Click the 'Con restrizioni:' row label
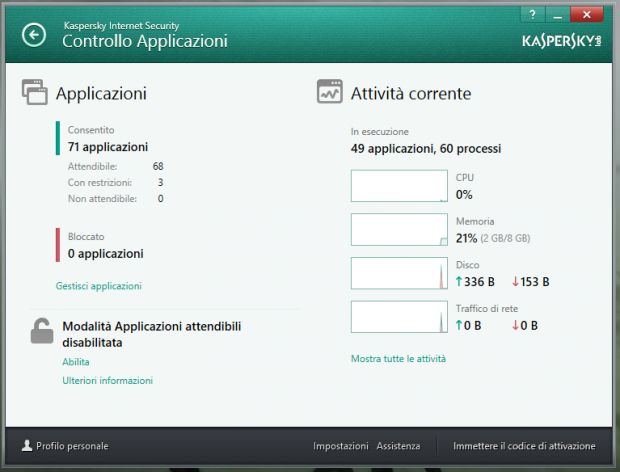This screenshot has height=472, width=620. point(100,182)
